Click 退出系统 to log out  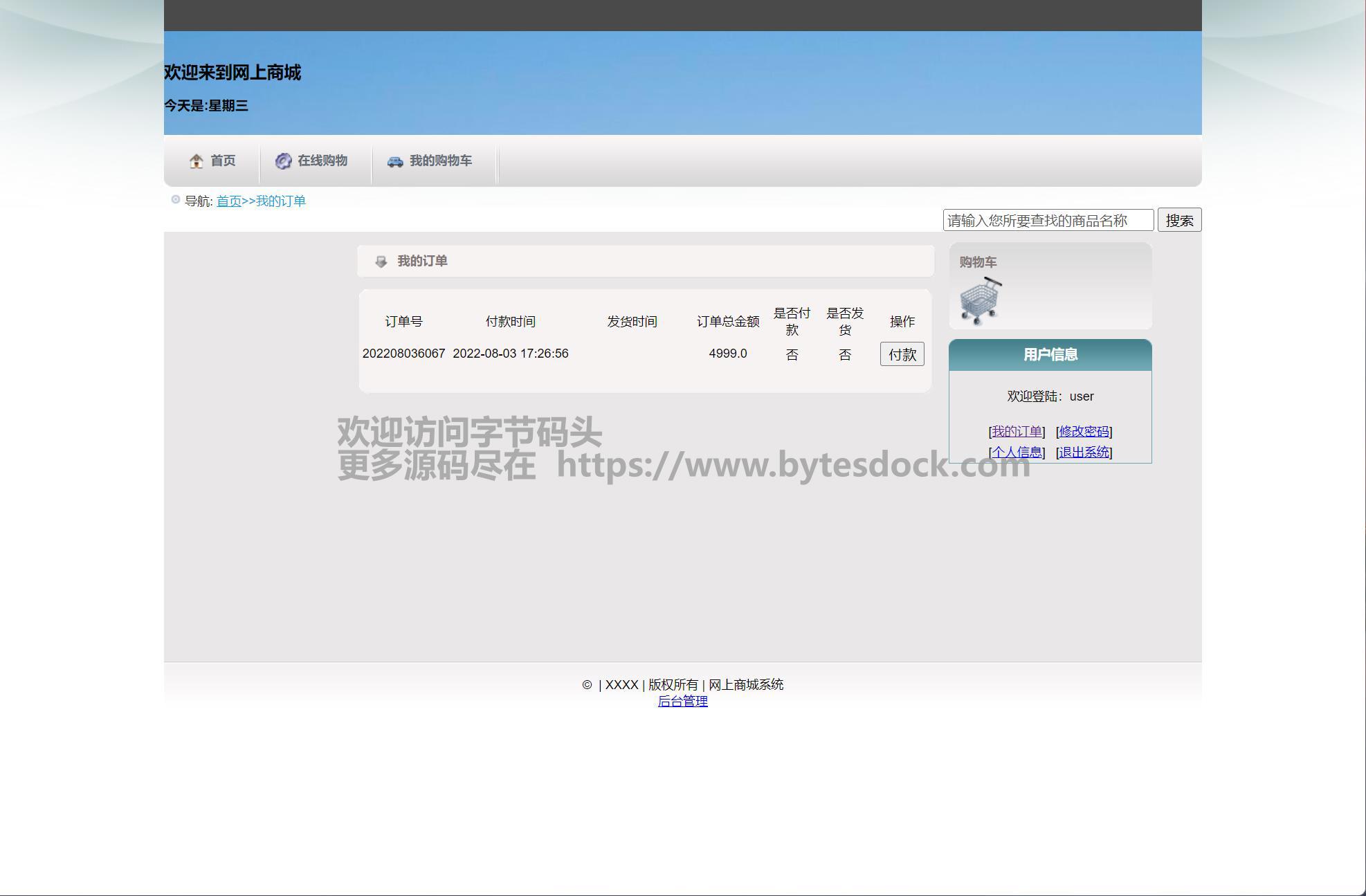click(x=1084, y=452)
